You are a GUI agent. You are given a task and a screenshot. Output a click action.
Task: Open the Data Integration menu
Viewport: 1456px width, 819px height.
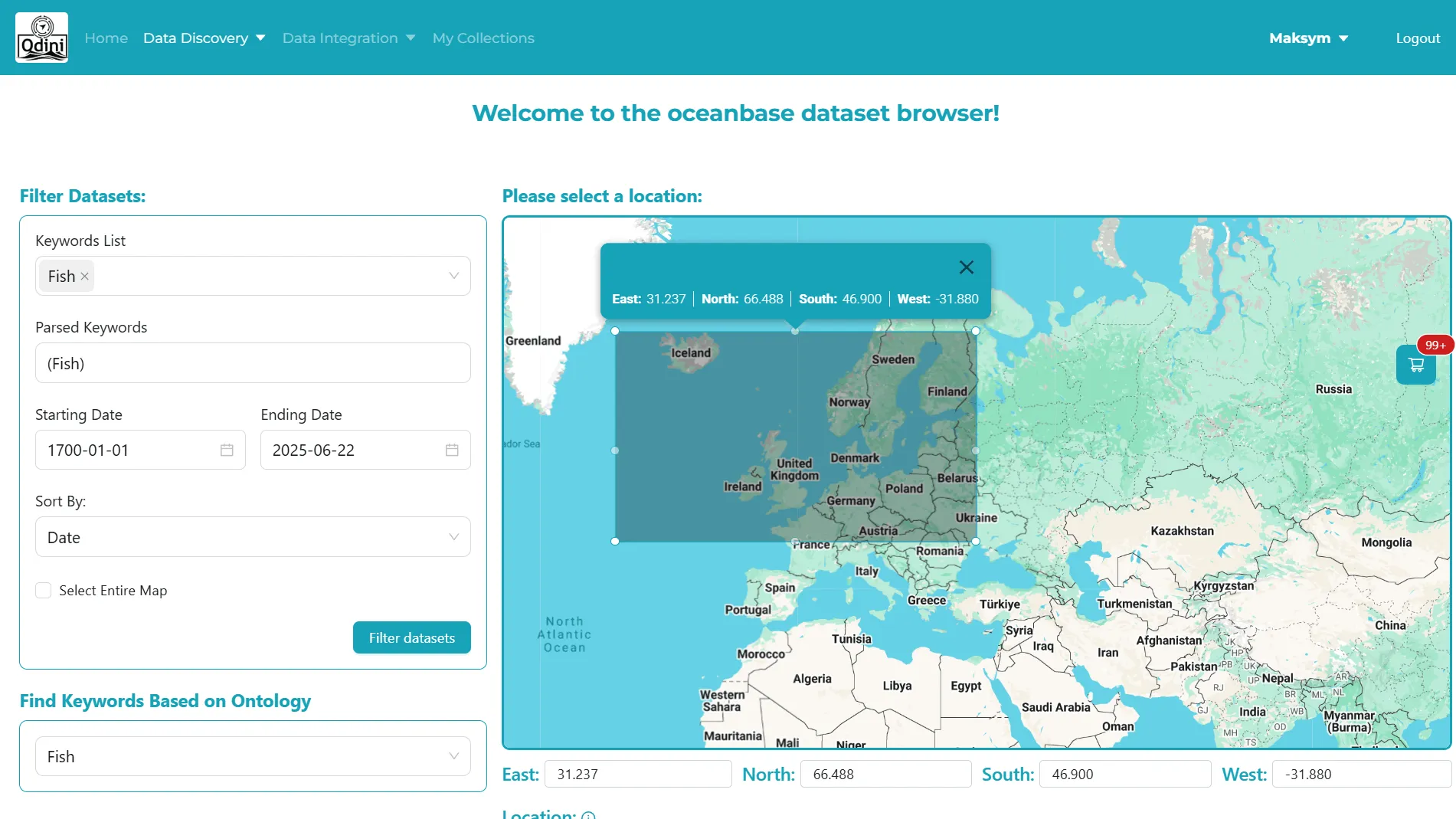[x=348, y=38]
